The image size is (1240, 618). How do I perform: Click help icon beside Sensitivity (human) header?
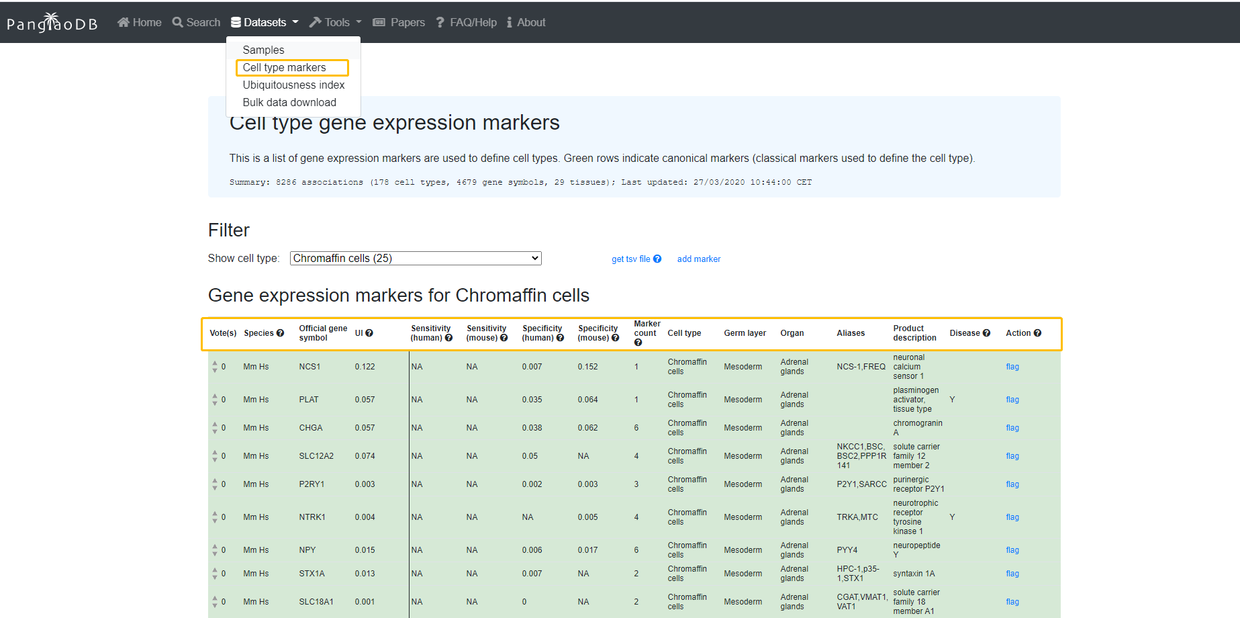pyautogui.click(x=448, y=338)
